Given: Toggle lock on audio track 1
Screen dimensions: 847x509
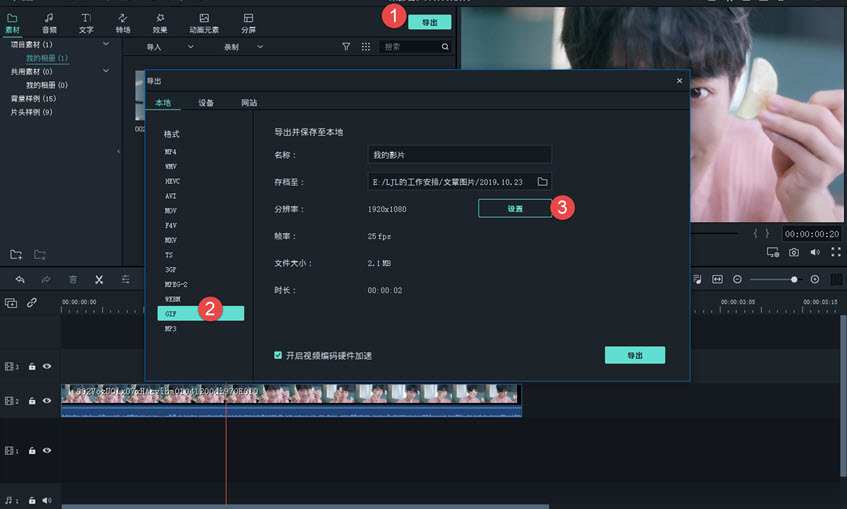Looking at the screenshot, I should pyautogui.click(x=32, y=500).
